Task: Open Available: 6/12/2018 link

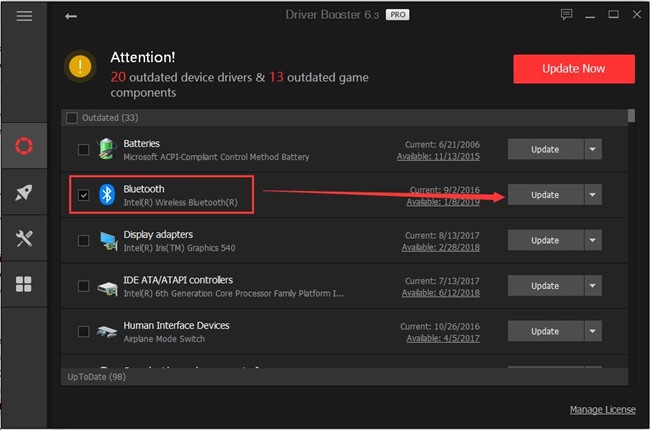Action: pyautogui.click(x=441, y=293)
